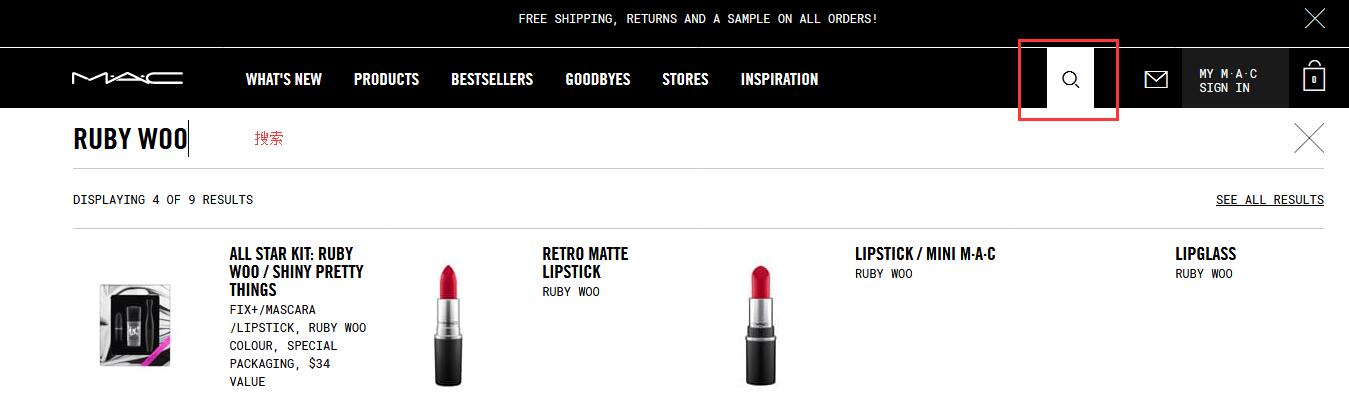This screenshot has width=1349, height=408.
Task: Open the Inspiration menu
Action: (x=779, y=79)
